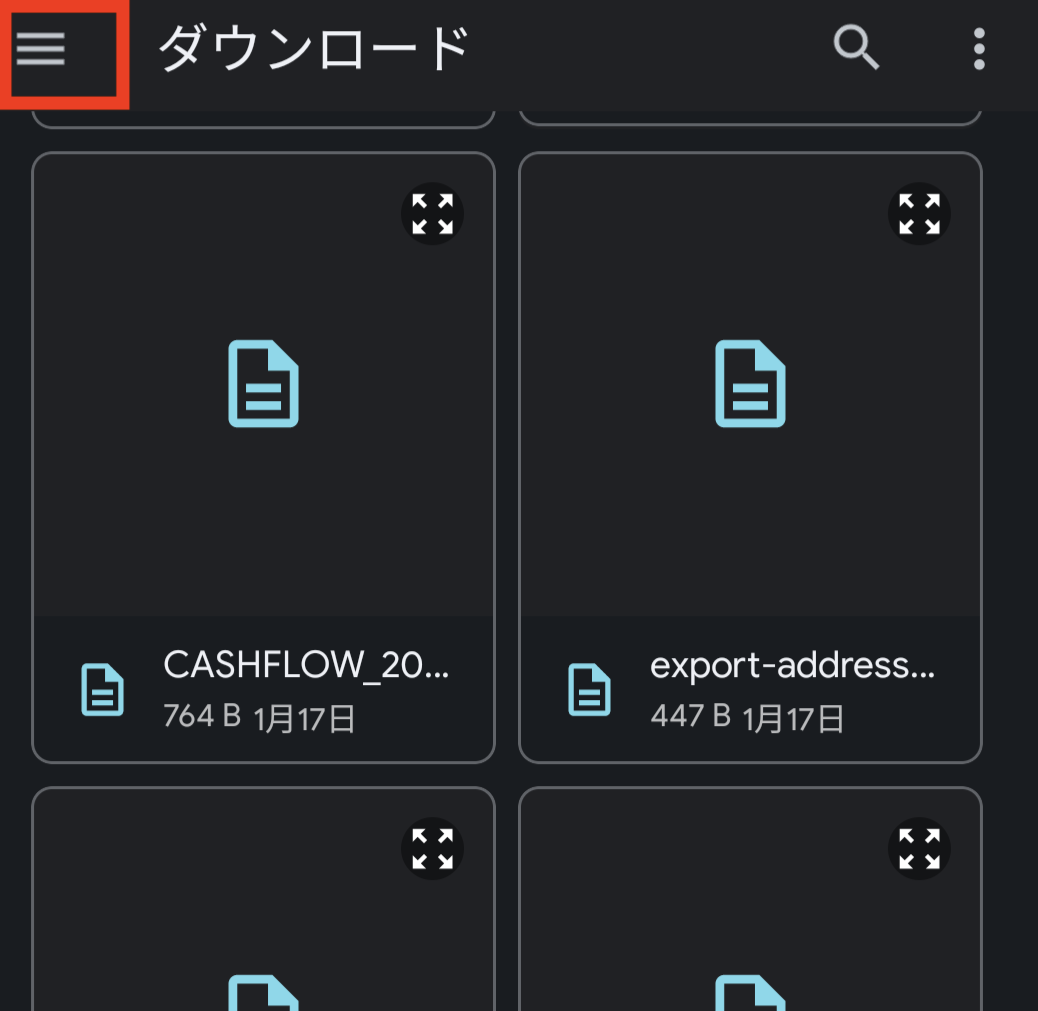Click 1月17日 date under export-address...

click(793, 719)
